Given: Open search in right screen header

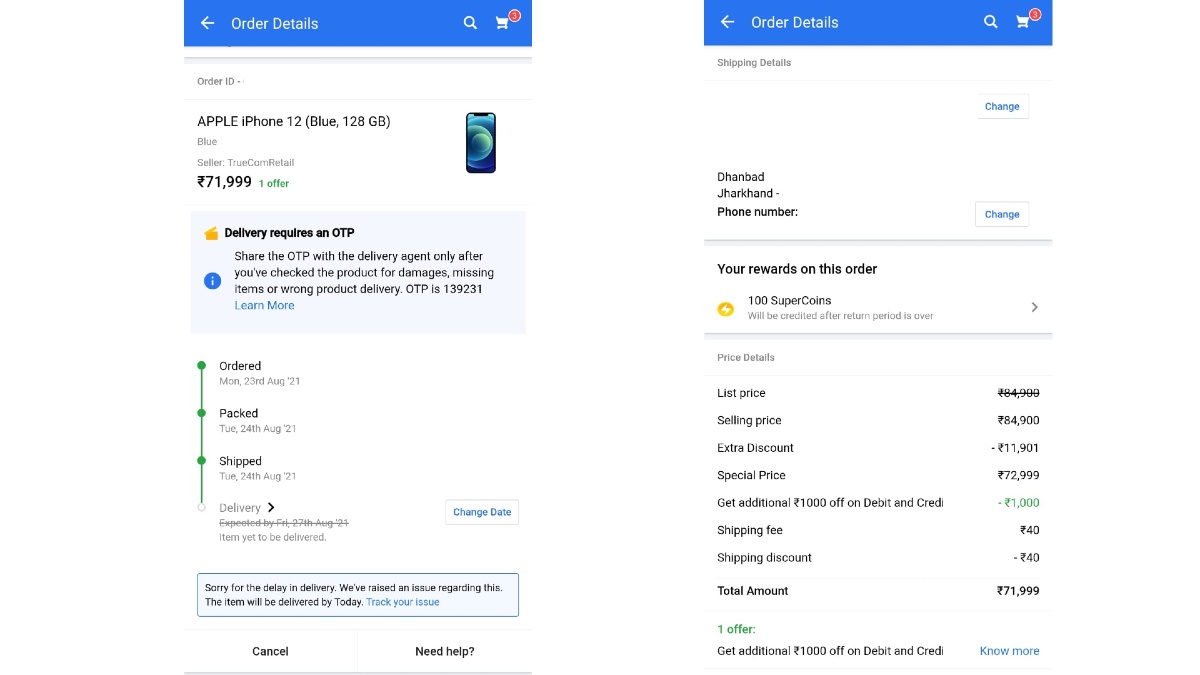Looking at the screenshot, I should [990, 22].
